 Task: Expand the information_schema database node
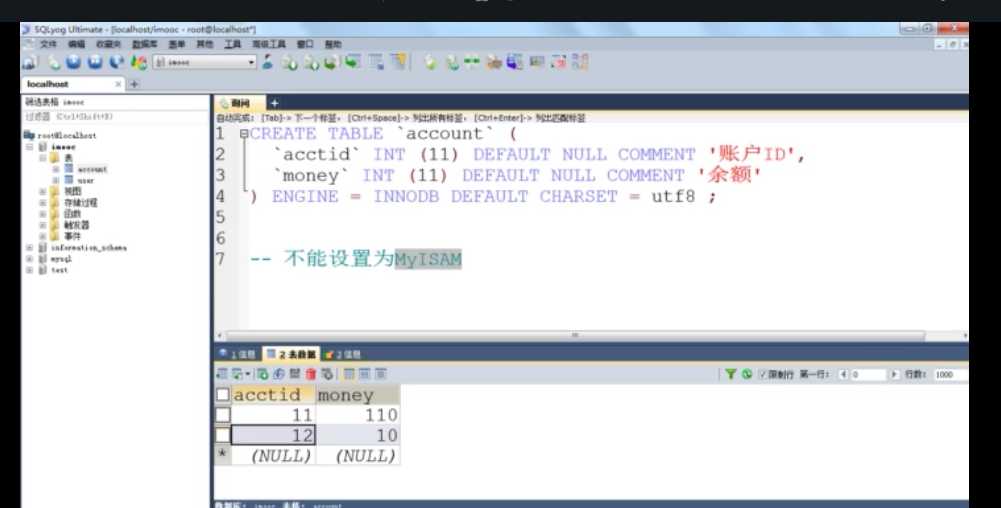[29, 247]
